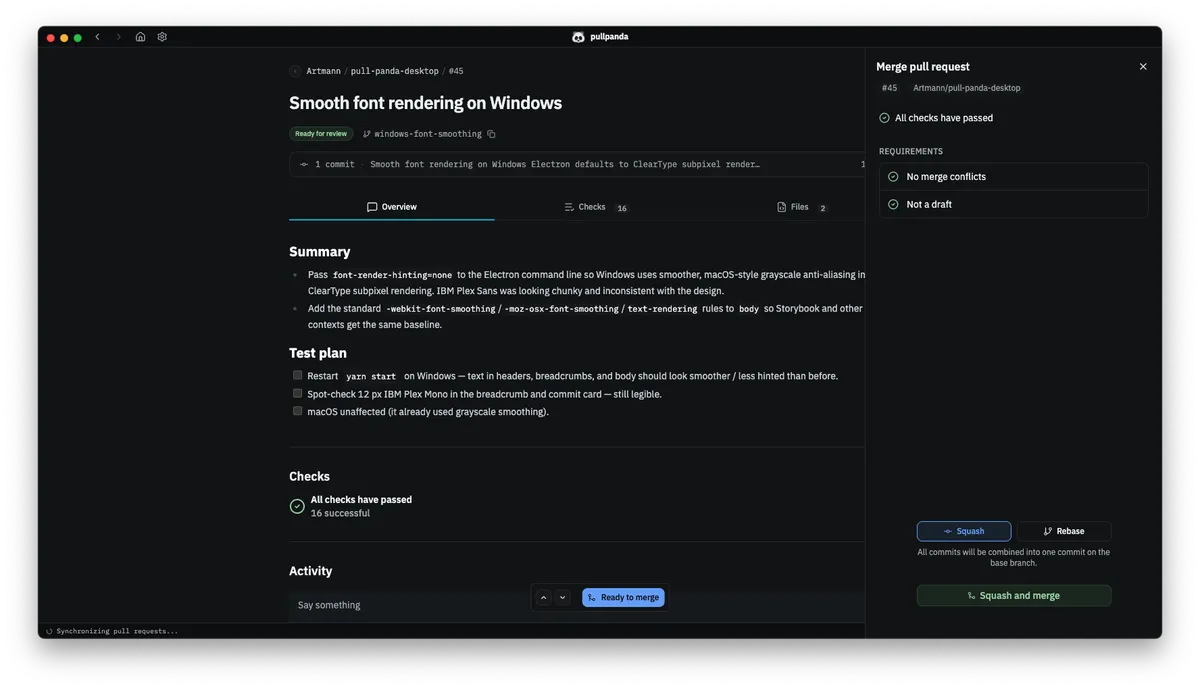
Task: Navigate back with the left arrow
Action: pos(97,37)
